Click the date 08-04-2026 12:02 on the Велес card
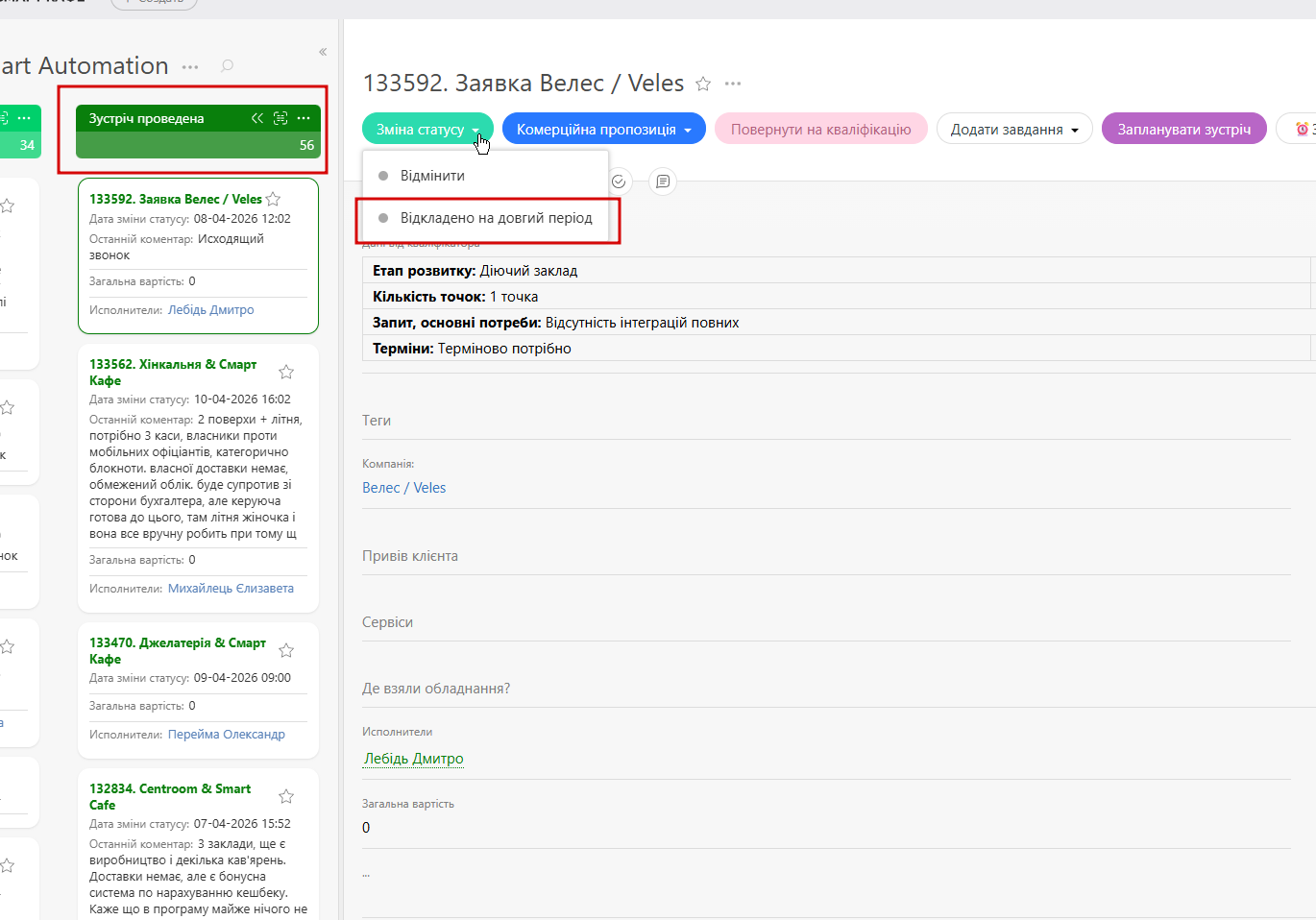The width and height of the screenshot is (1316, 920). [x=242, y=219]
